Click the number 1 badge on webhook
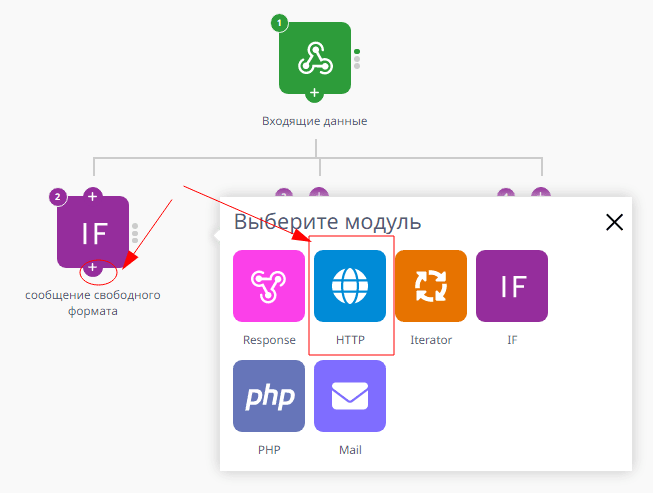653x493 pixels. (x=280, y=23)
